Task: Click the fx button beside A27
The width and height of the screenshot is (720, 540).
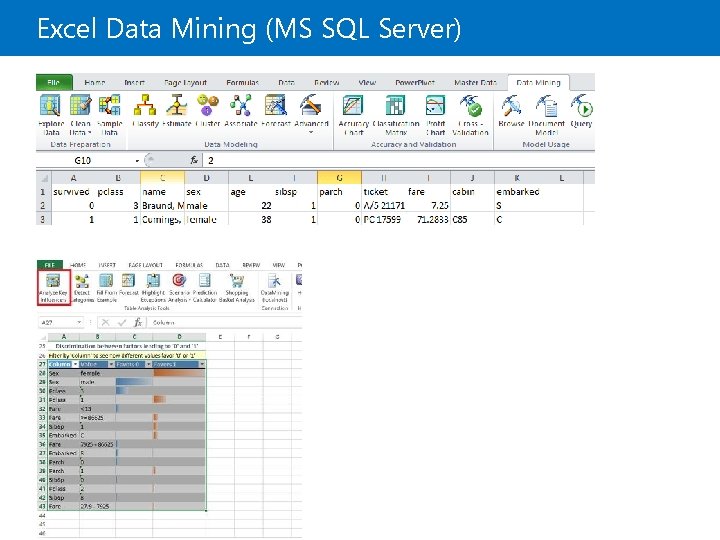Action: (138, 322)
